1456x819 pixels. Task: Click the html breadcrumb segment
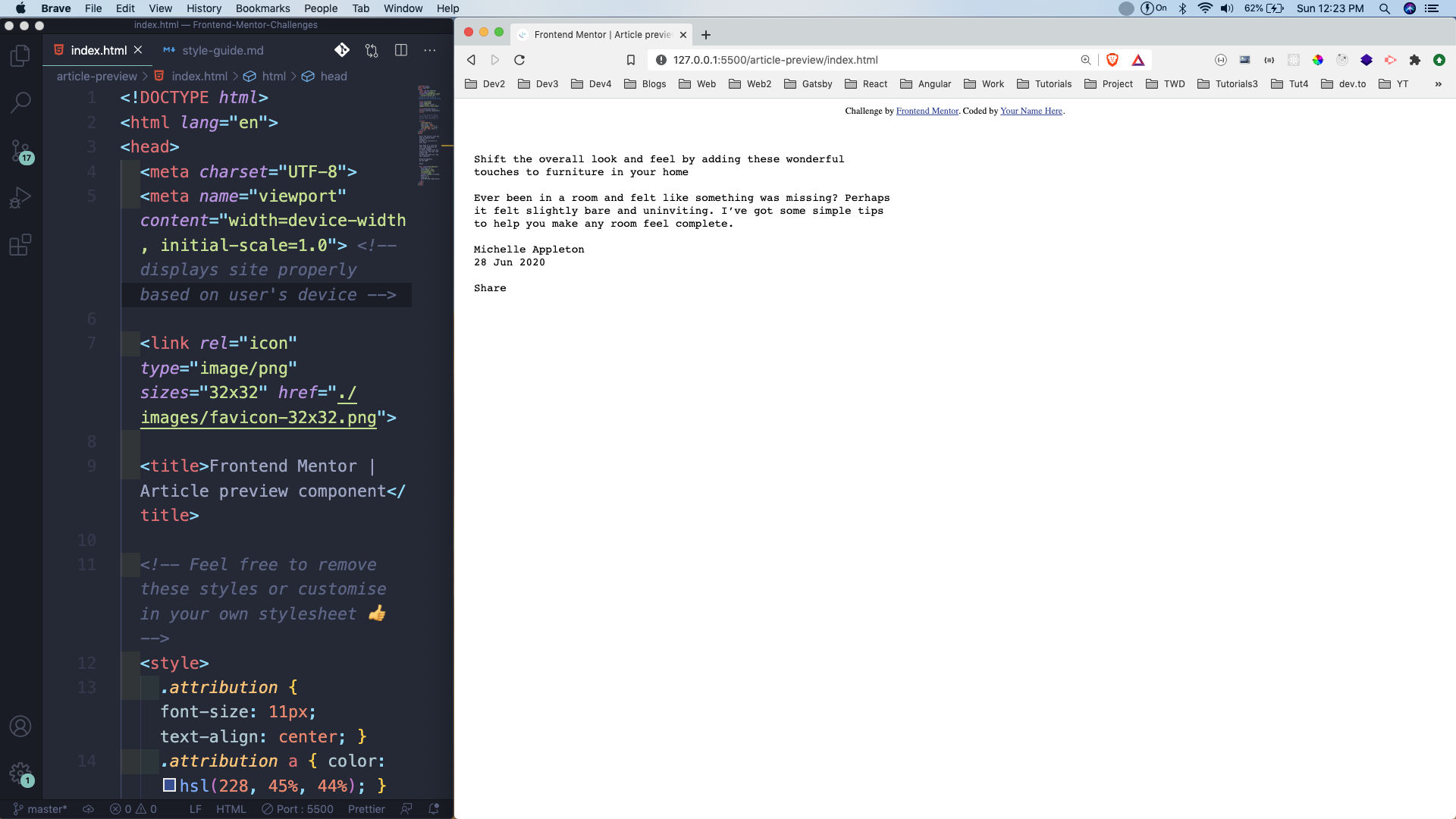tap(265, 76)
